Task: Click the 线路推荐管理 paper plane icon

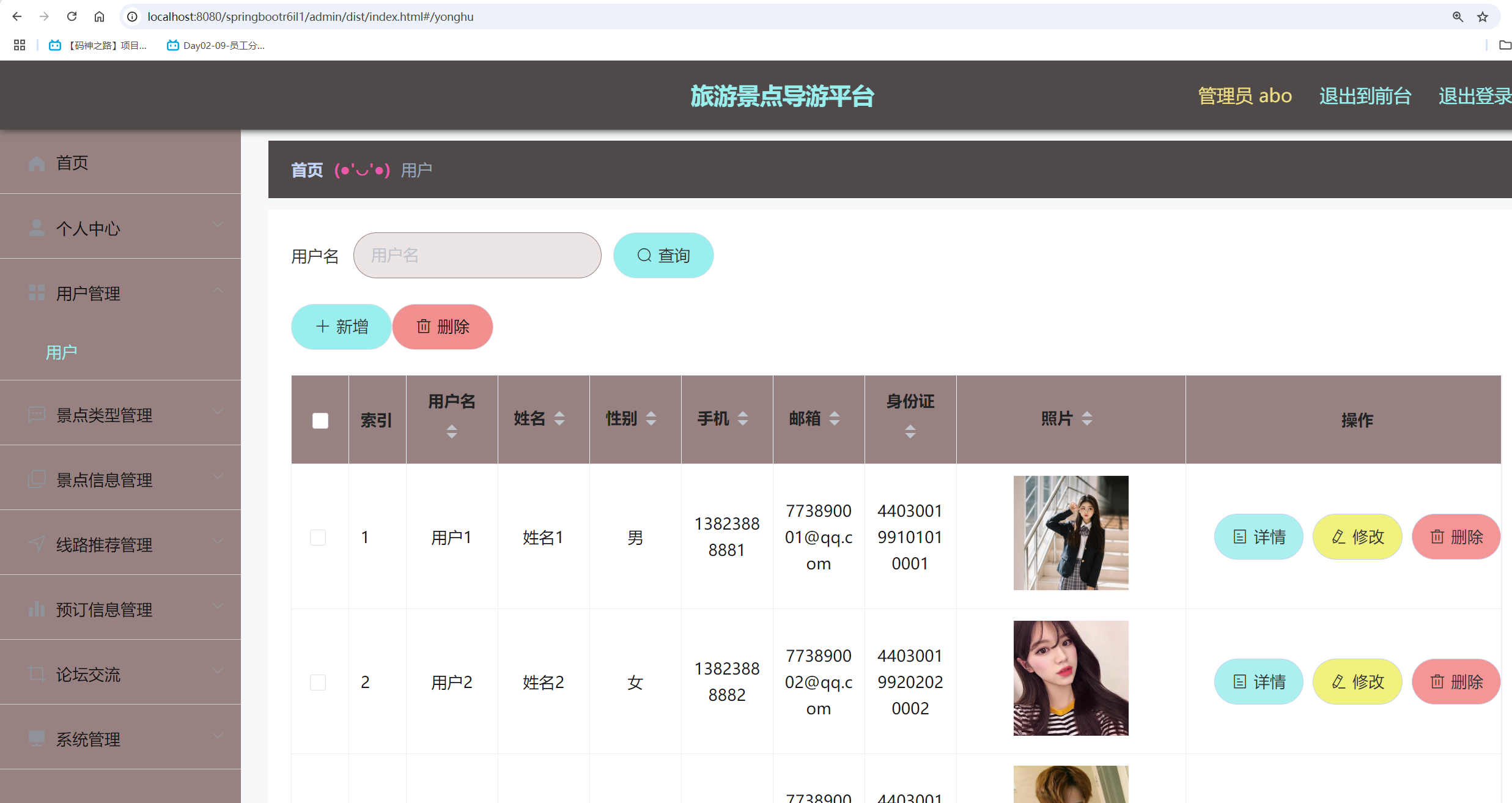Action: pos(37,544)
